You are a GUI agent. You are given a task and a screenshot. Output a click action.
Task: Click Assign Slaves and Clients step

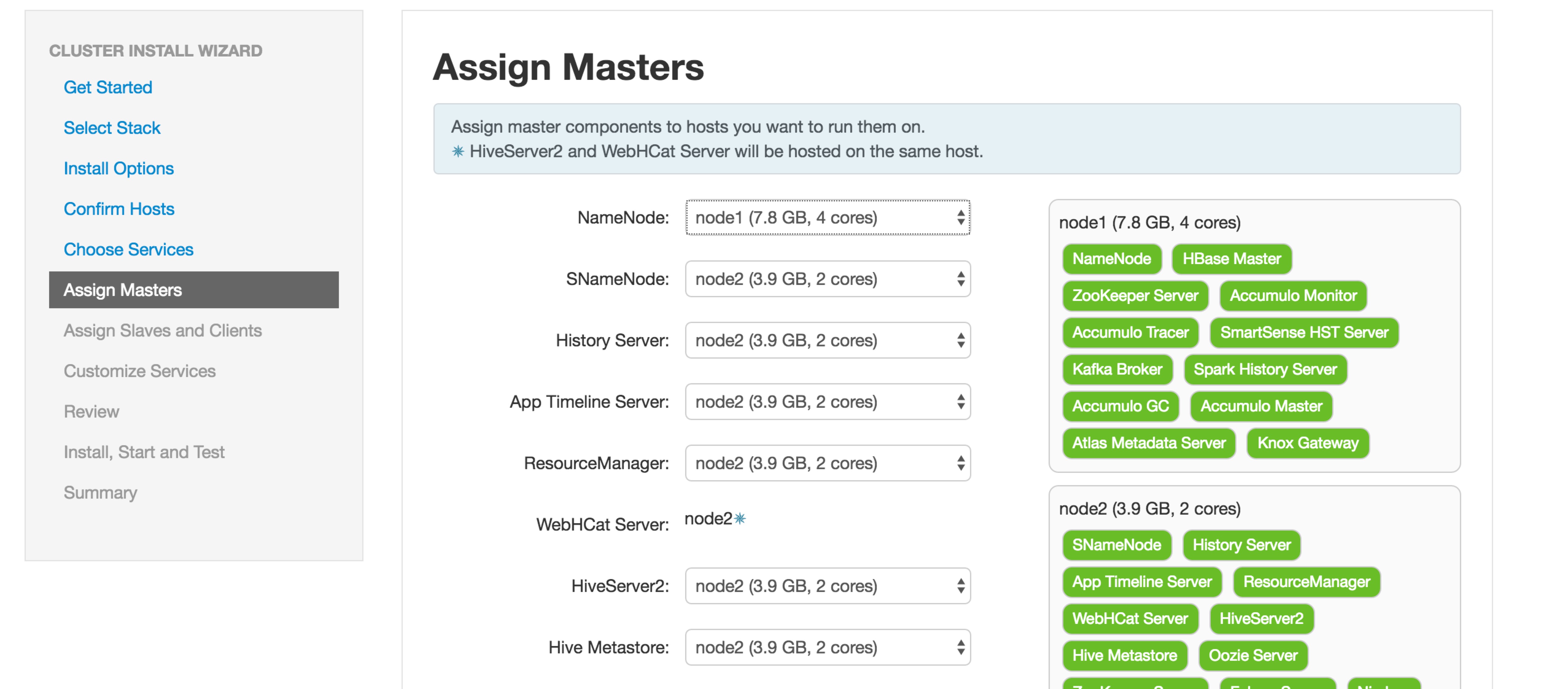(162, 330)
